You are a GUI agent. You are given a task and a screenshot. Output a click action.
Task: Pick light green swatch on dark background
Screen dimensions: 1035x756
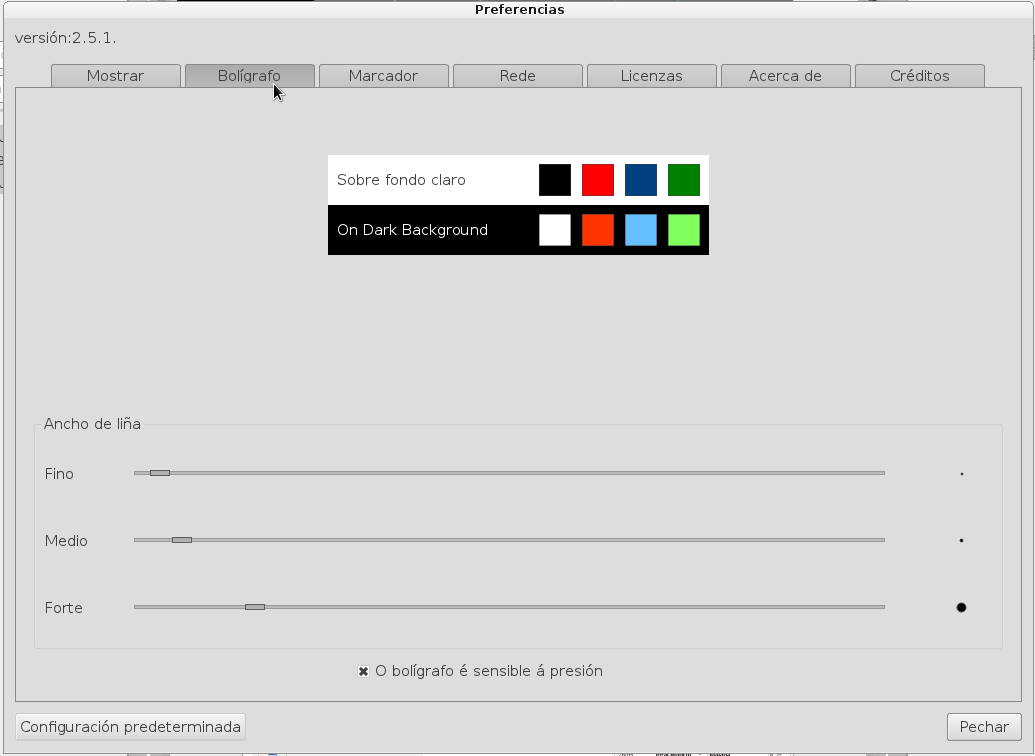tap(684, 230)
